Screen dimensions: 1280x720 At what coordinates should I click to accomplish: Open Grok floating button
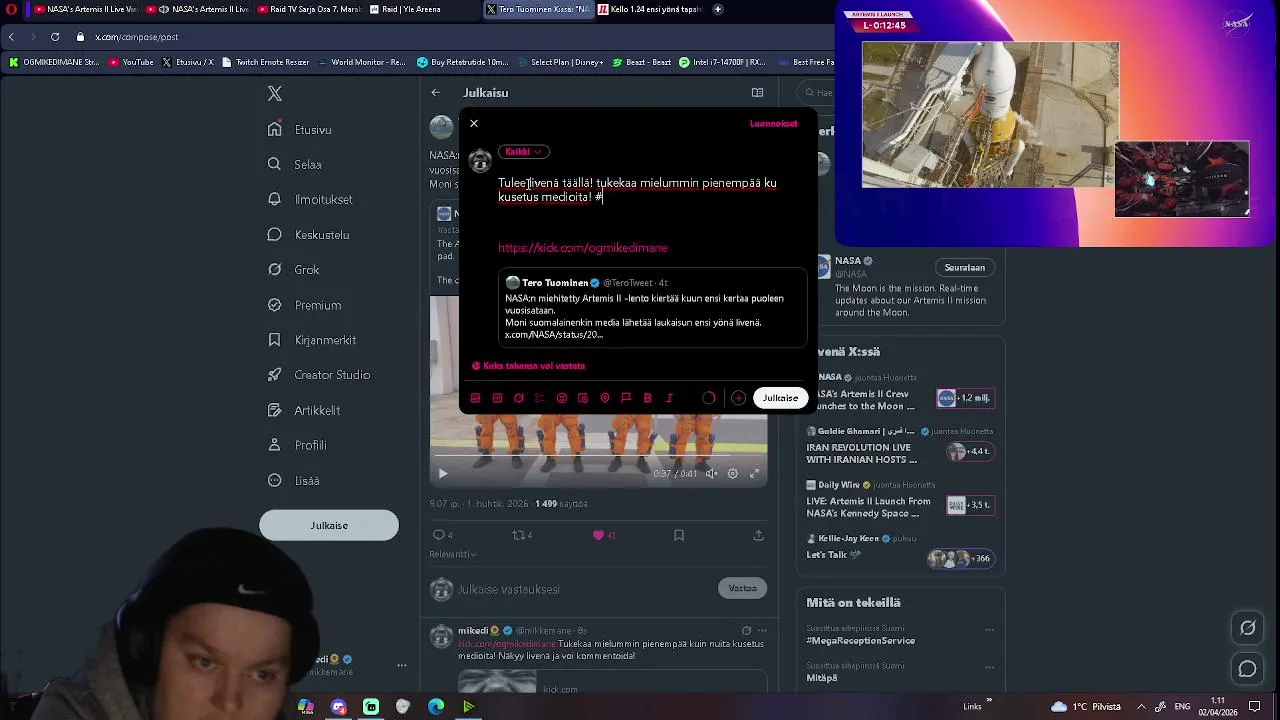point(1248,628)
